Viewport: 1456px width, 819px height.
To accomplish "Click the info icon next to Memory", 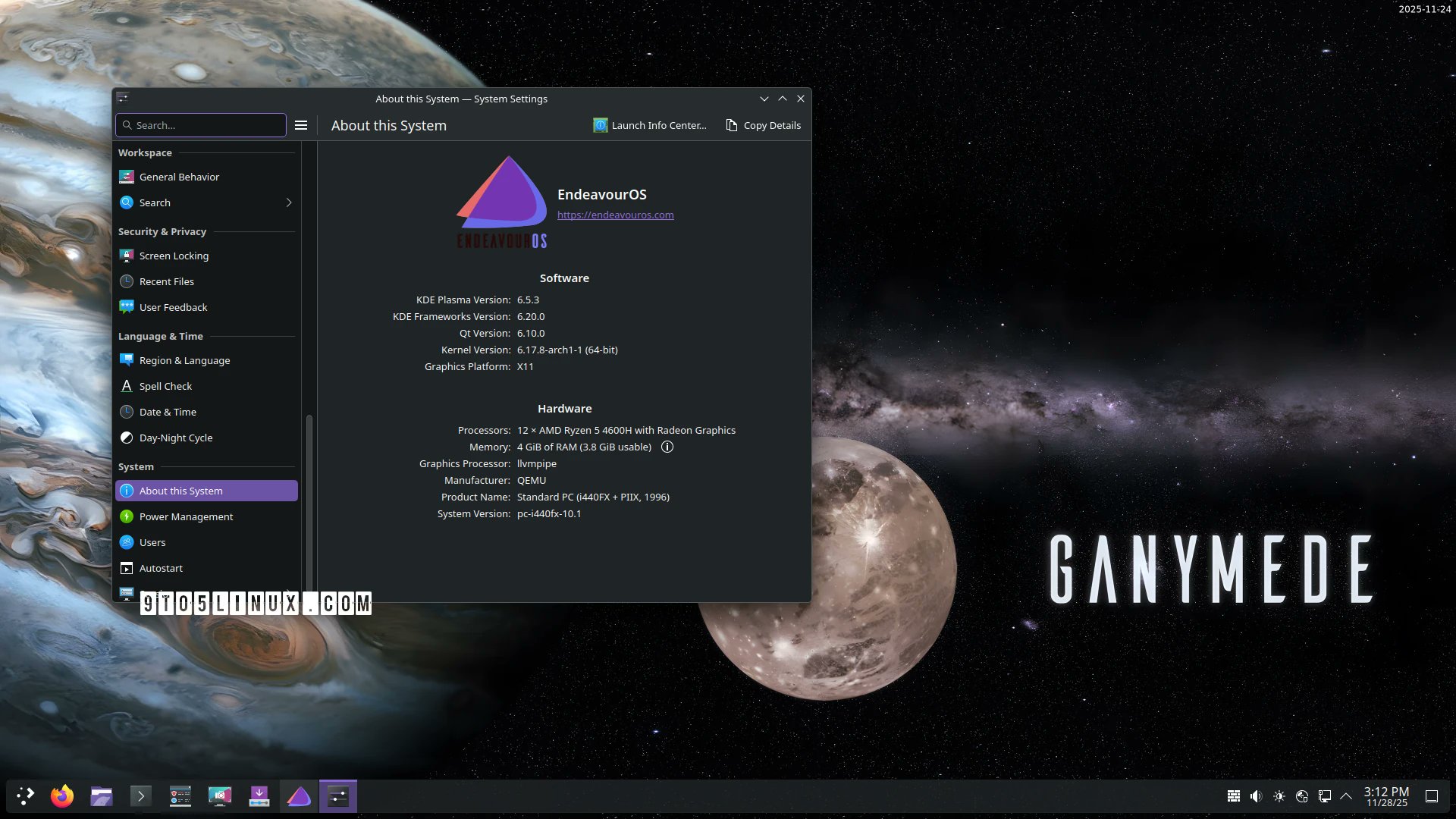I will pos(667,447).
